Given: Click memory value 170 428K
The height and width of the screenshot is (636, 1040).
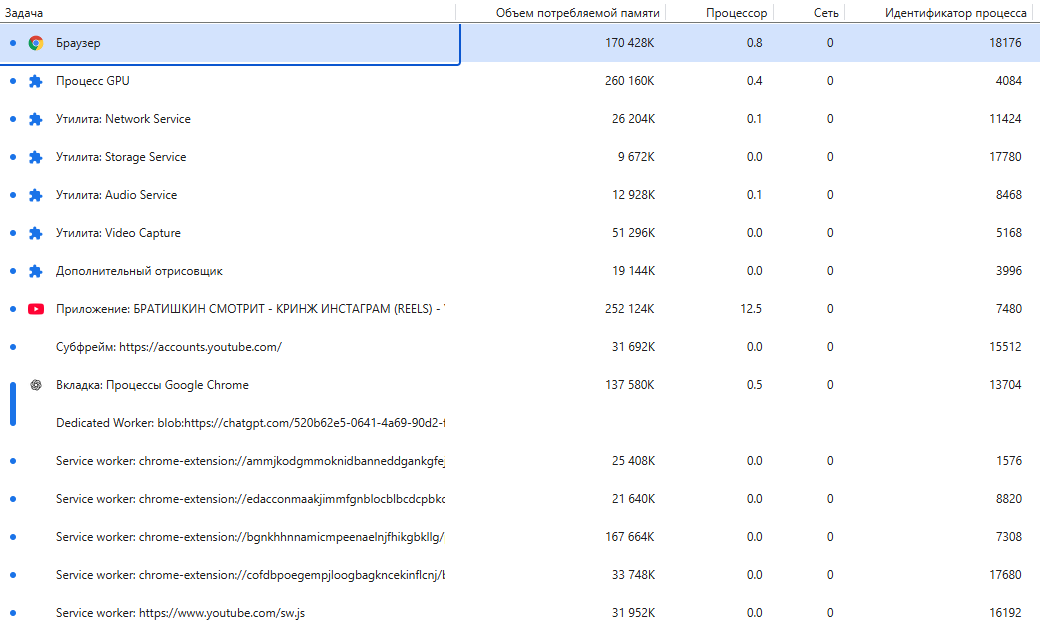Looking at the screenshot, I should pos(629,43).
